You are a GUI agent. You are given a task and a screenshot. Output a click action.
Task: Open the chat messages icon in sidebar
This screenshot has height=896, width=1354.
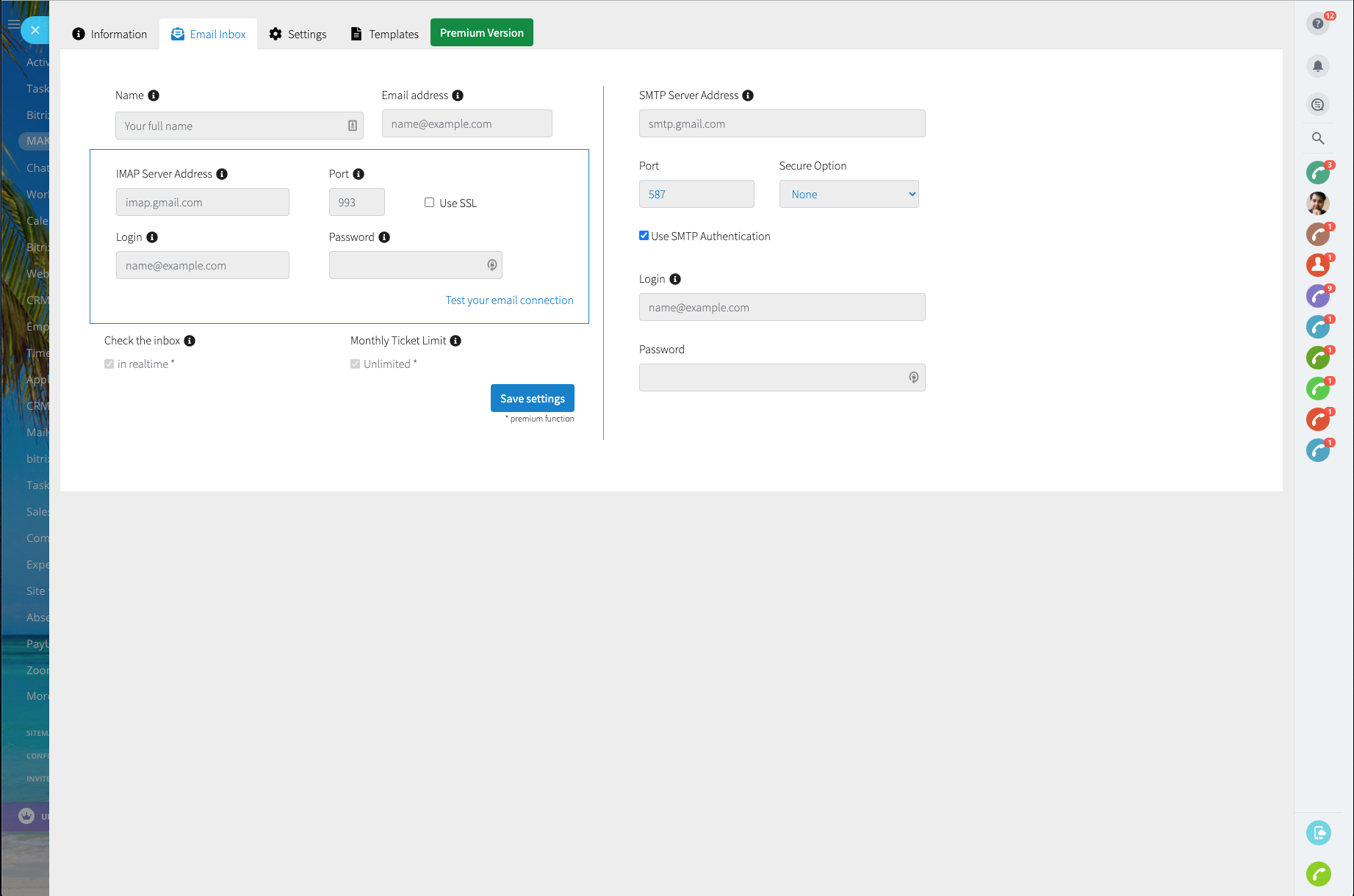pos(1317,104)
